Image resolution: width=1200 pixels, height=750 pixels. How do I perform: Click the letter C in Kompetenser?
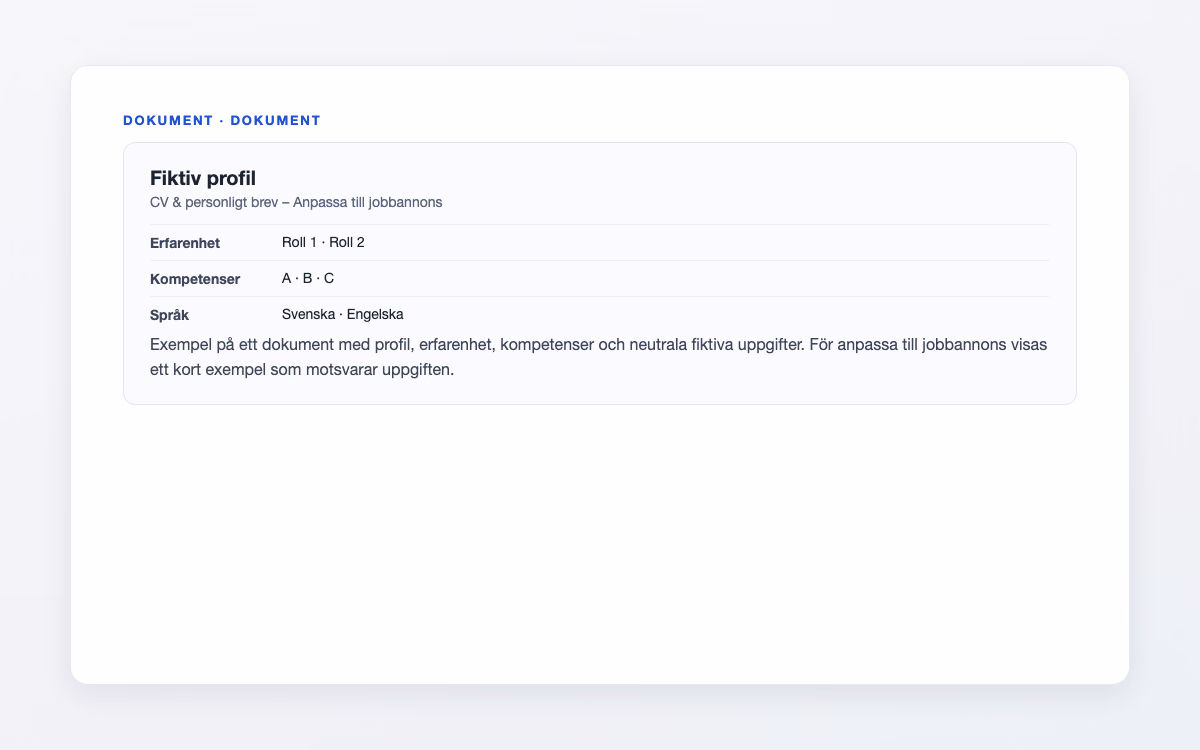[329, 278]
